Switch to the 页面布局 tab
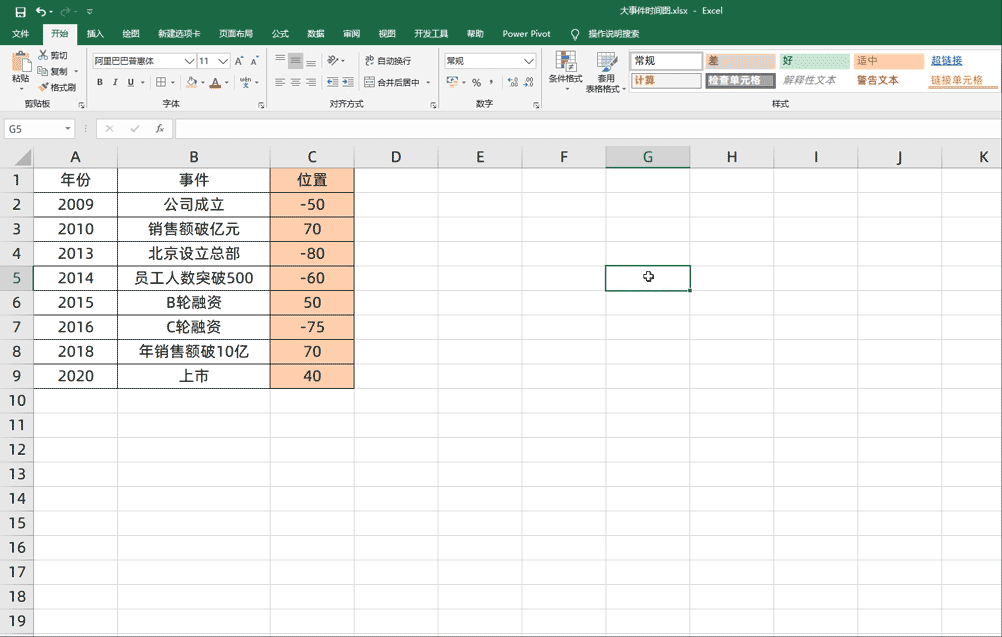Viewport: 1002px width, 637px height. (236, 34)
